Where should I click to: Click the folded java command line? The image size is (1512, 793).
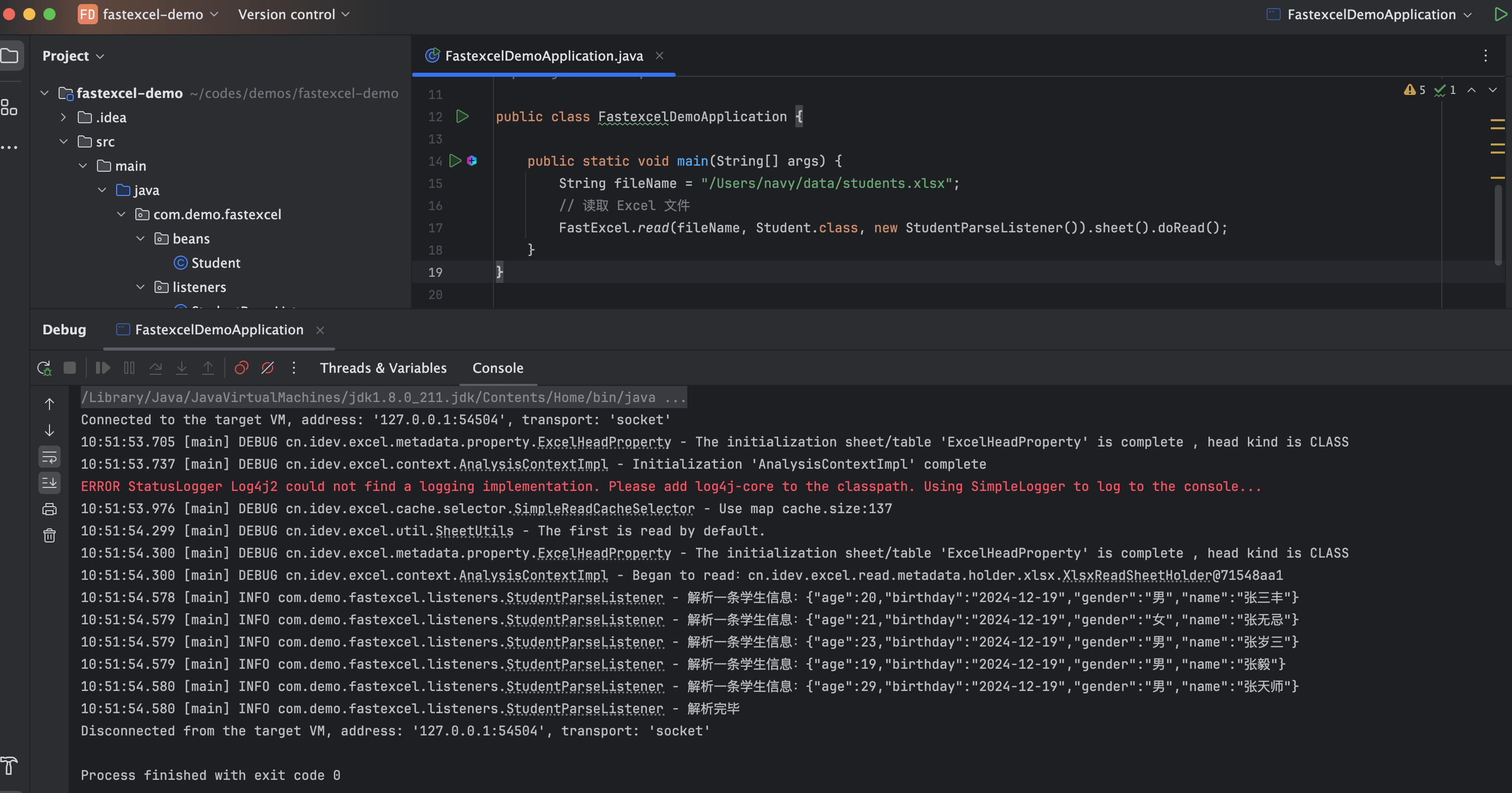coord(383,398)
